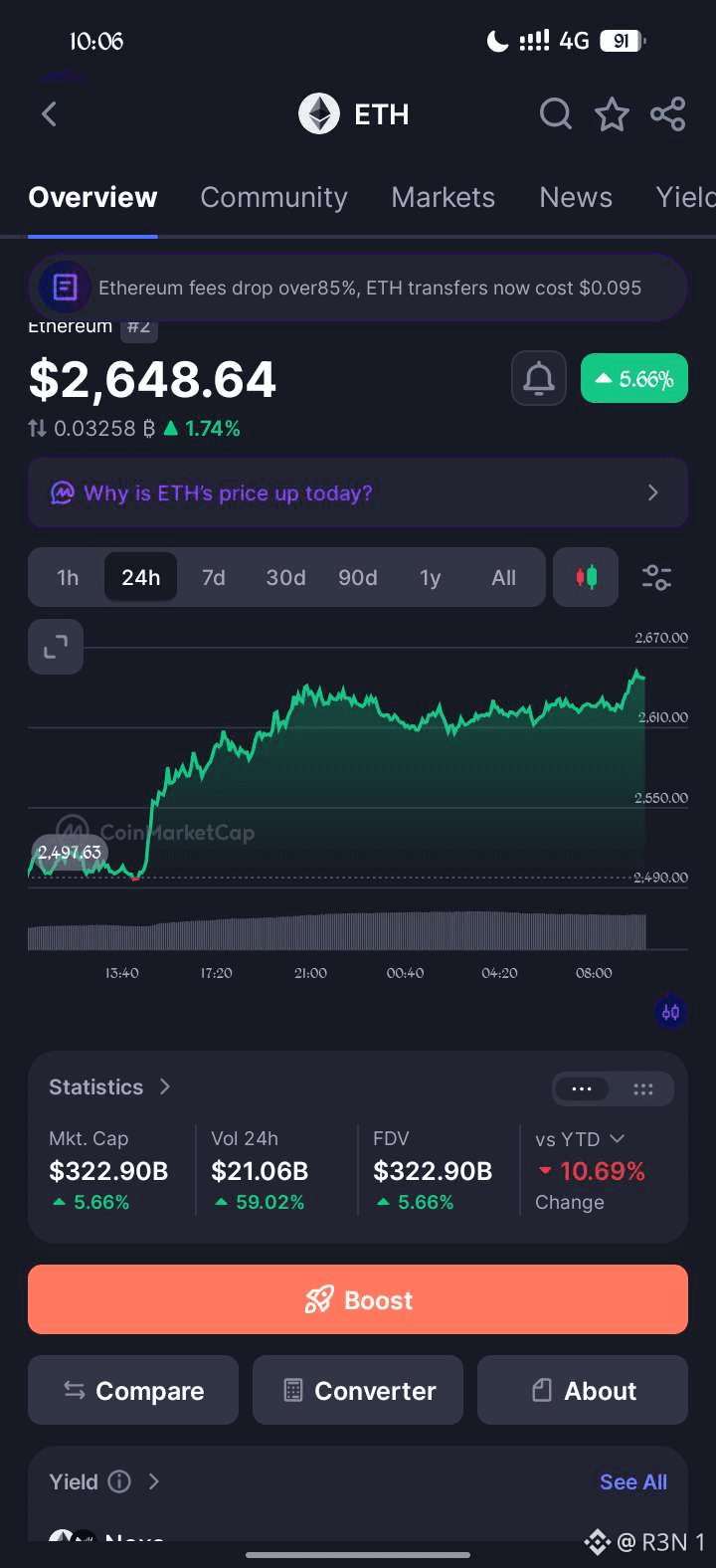Expand Statistics section chevron

tap(165, 1086)
